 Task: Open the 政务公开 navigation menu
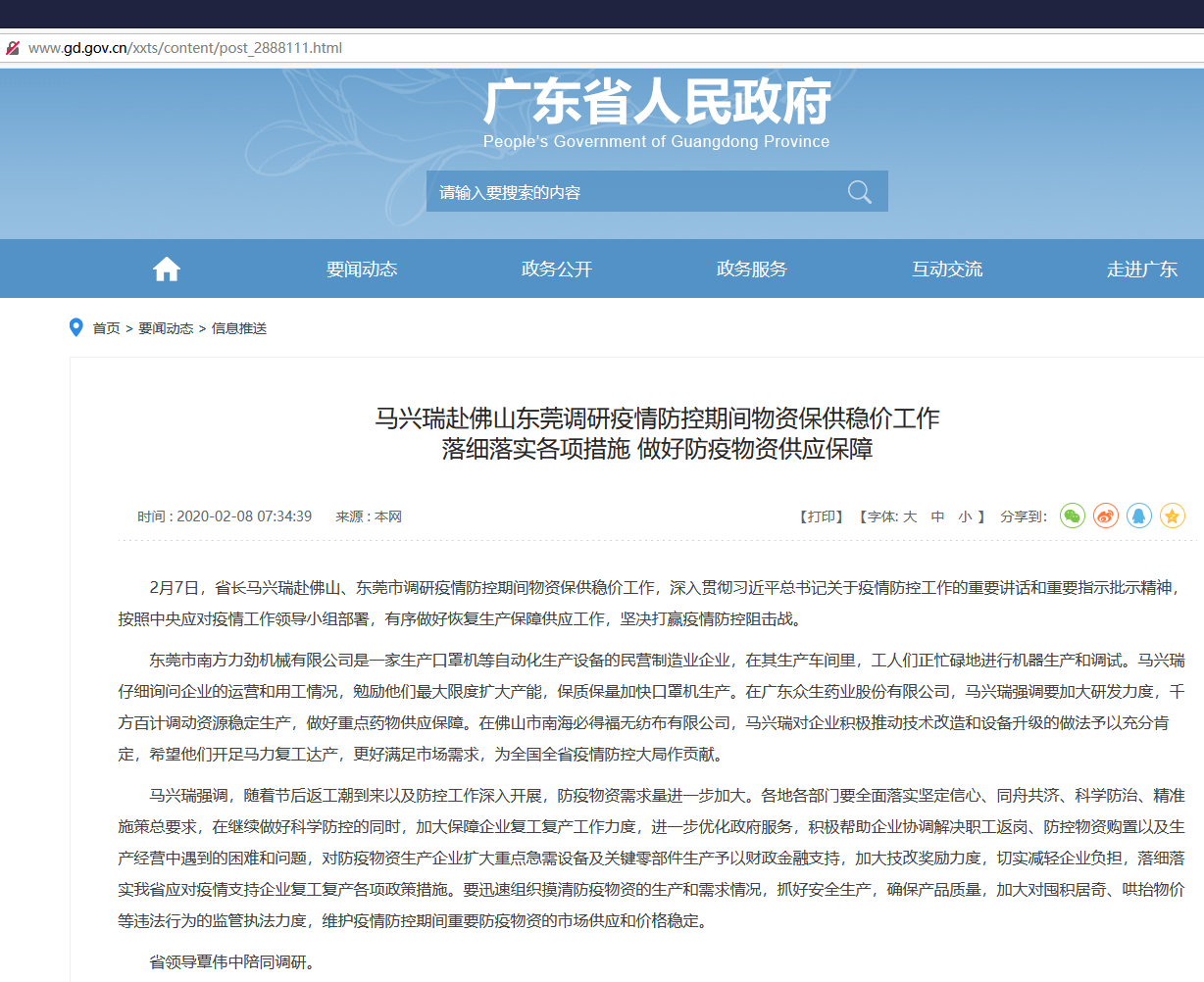[x=557, y=270]
